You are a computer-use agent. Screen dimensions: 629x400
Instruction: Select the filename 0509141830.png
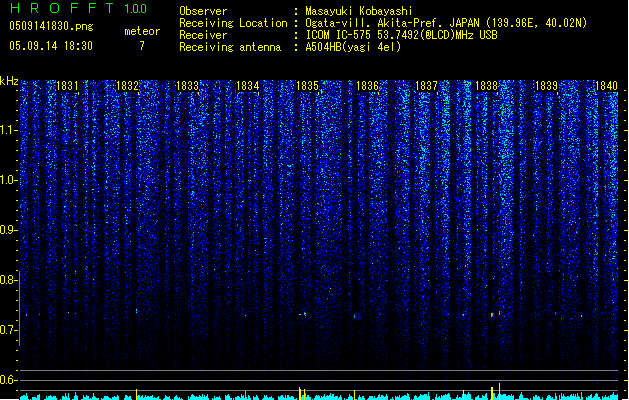pyautogui.click(x=51, y=26)
